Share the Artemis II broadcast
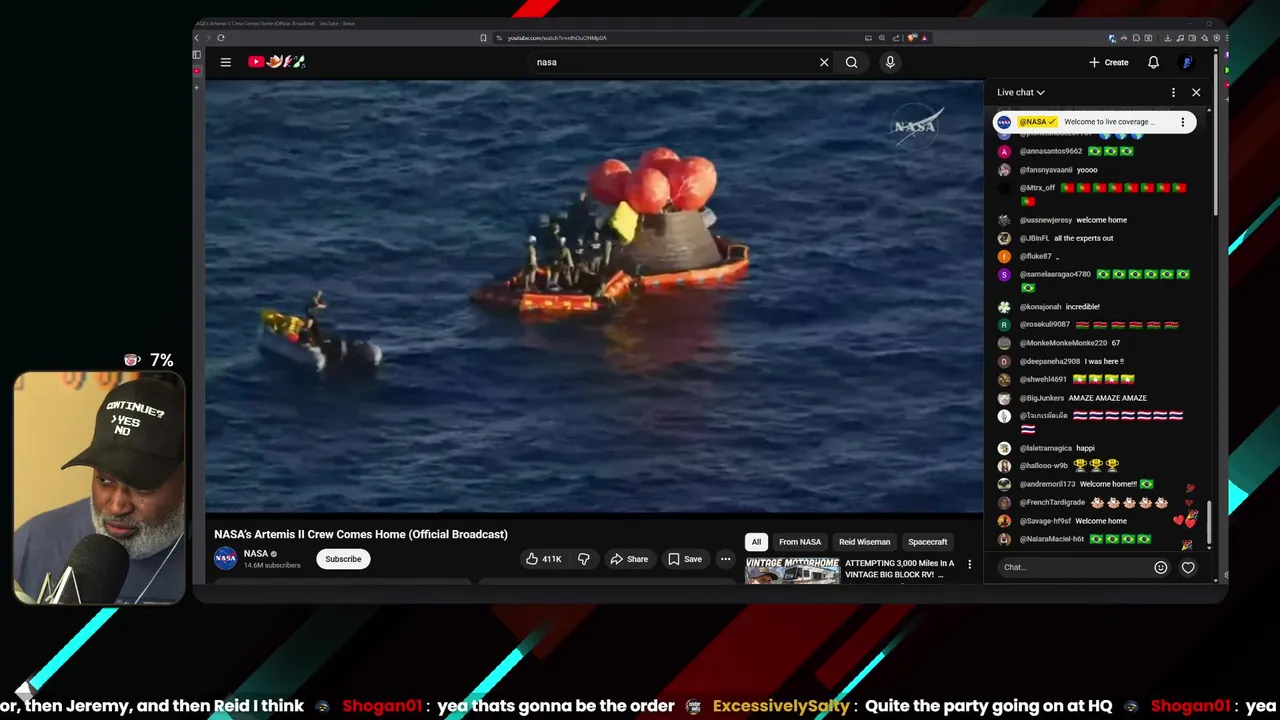The image size is (1280, 720). 629,559
